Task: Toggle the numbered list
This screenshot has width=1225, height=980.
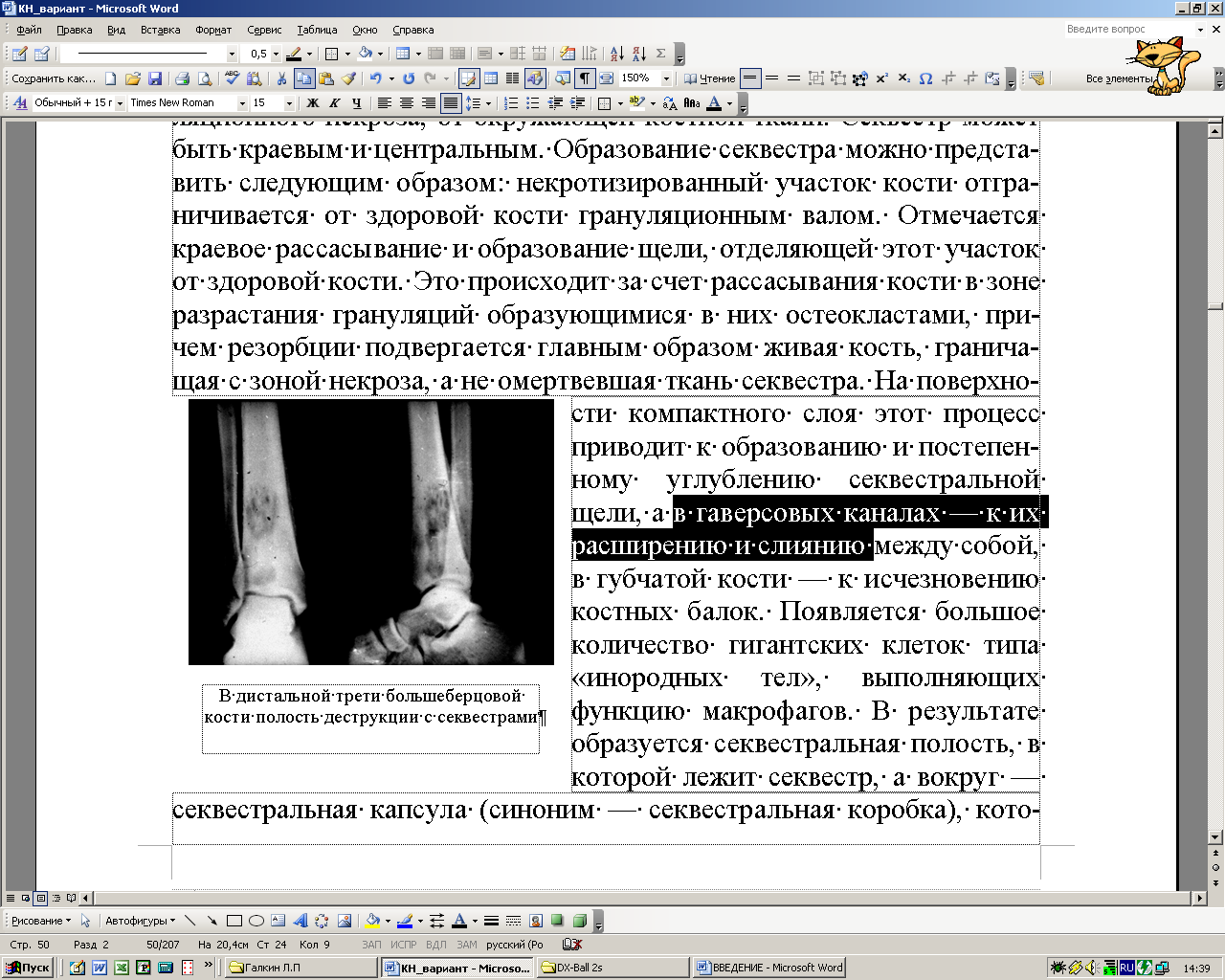Action: click(512, 102)
